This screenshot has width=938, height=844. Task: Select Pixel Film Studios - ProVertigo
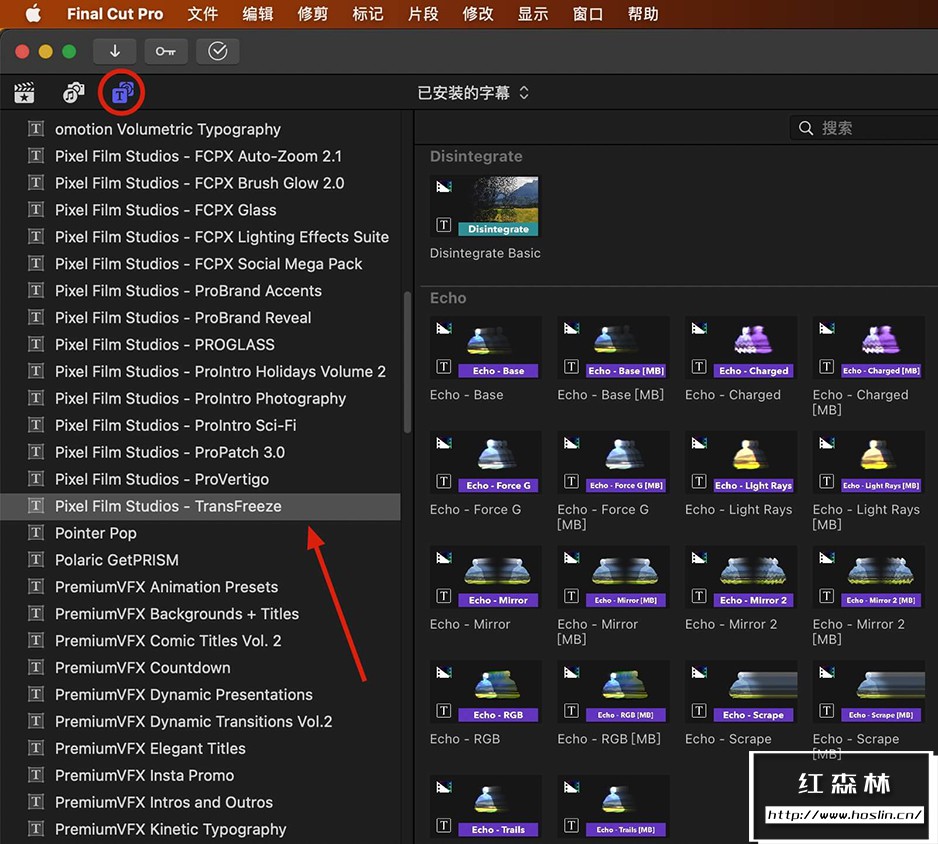point(200,479)
